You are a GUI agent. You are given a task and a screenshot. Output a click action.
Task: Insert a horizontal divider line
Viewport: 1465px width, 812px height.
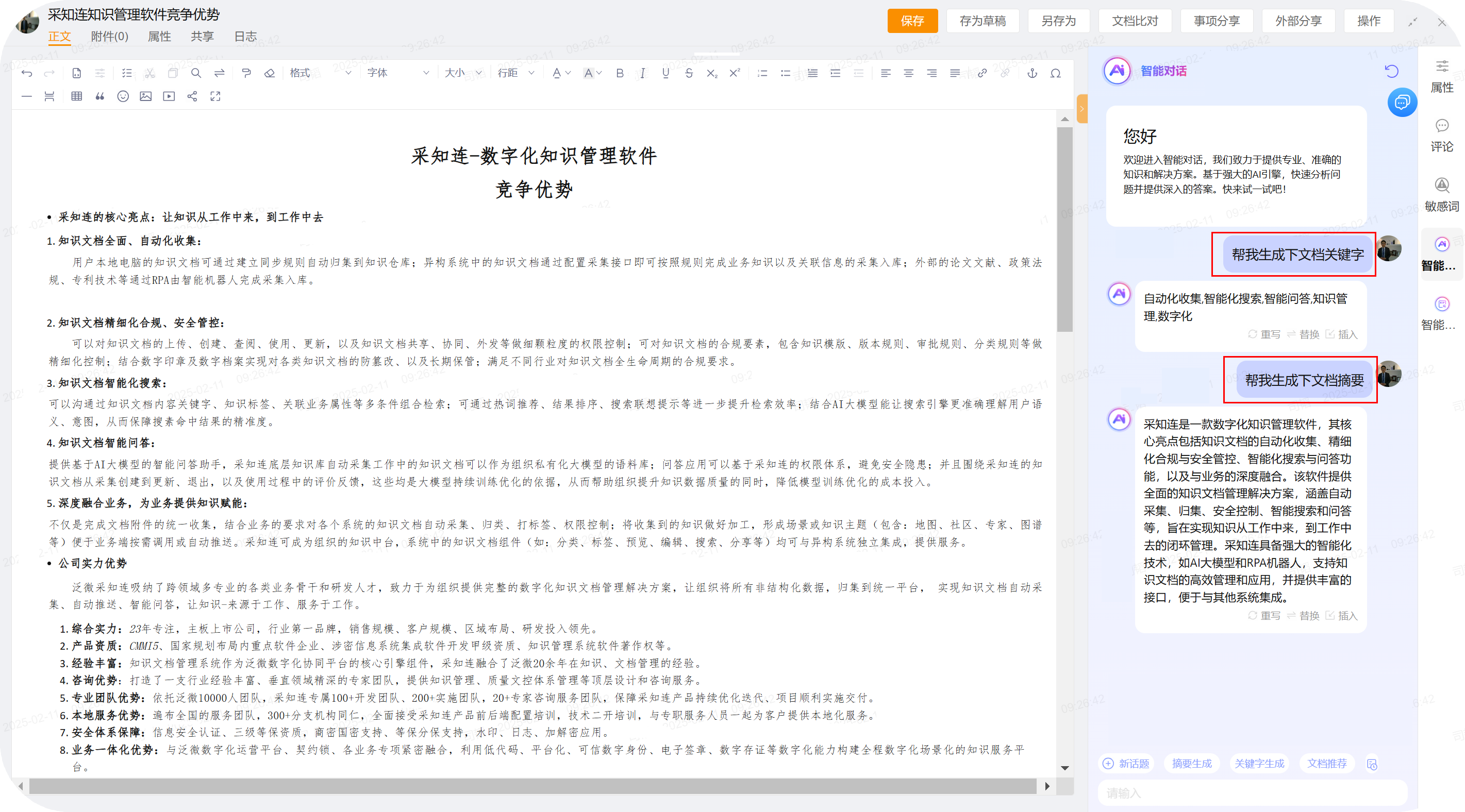click(27, 97)
